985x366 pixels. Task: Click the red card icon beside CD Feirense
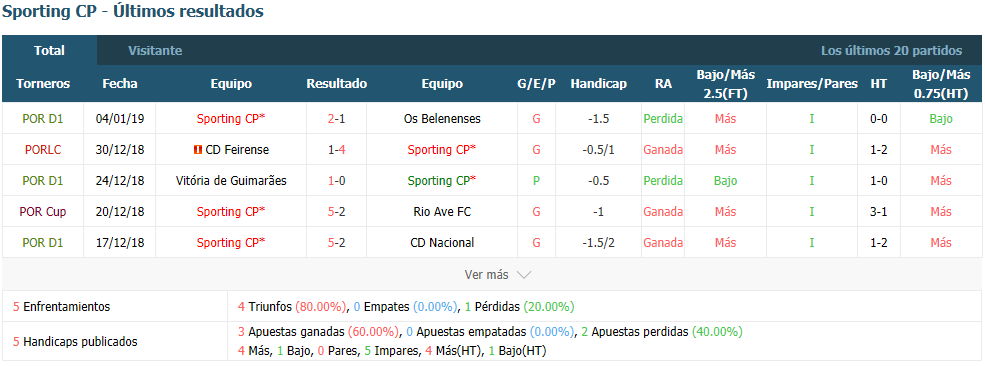[198, 150]
